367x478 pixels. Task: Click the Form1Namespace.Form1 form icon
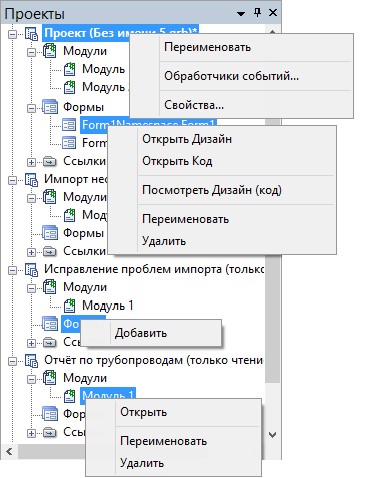click(69, 125)
